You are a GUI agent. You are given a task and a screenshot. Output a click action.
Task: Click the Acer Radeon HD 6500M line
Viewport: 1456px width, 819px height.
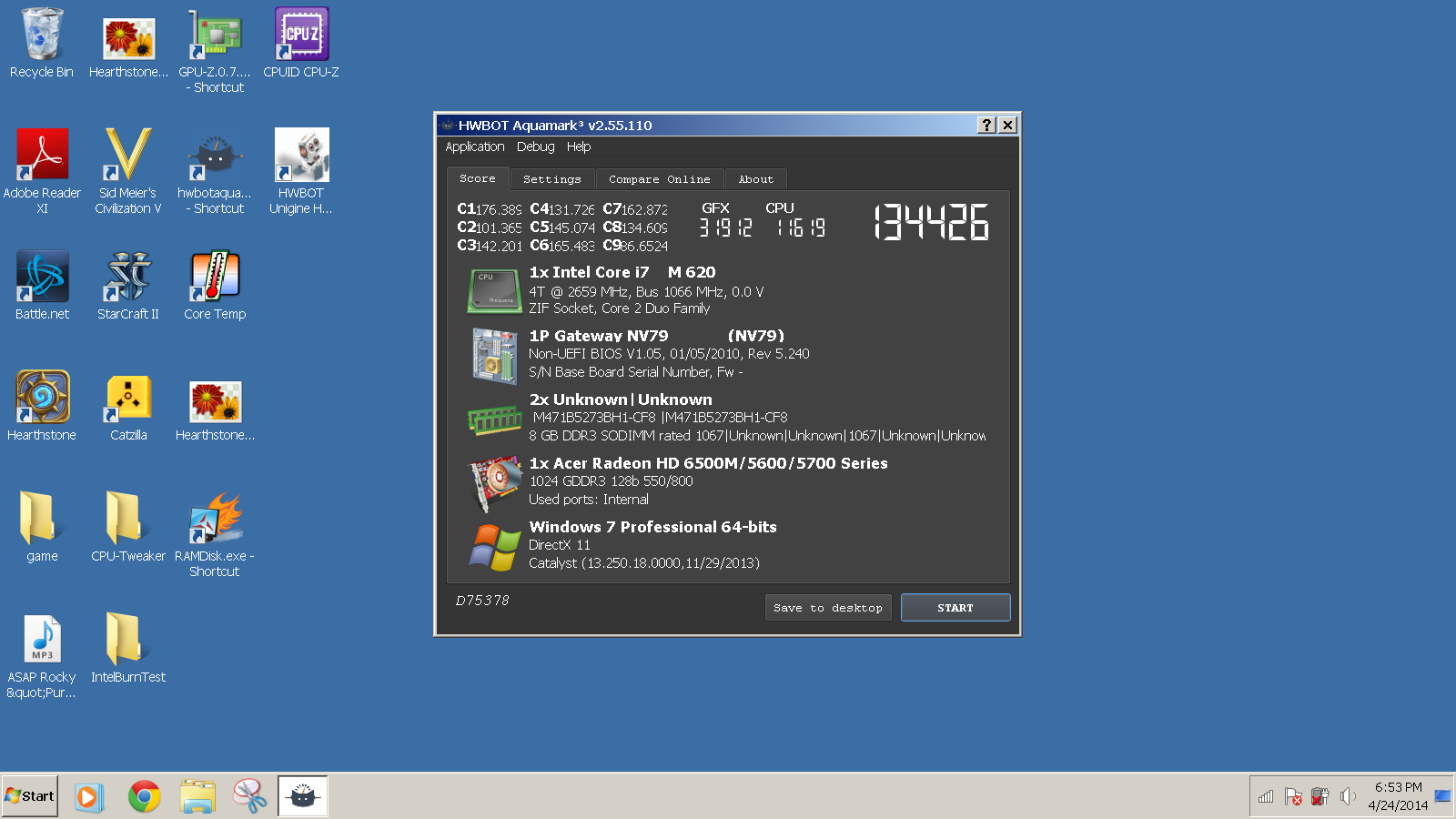click(x=708, y=463)
